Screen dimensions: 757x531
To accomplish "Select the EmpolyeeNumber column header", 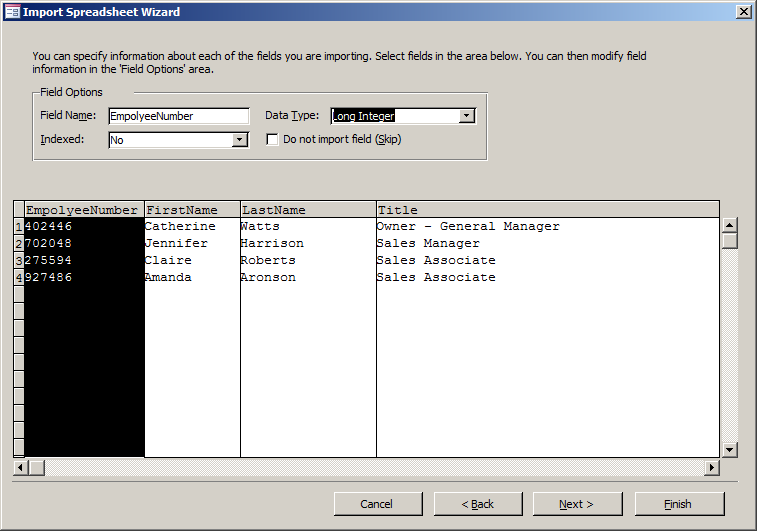I will (84, 210).
